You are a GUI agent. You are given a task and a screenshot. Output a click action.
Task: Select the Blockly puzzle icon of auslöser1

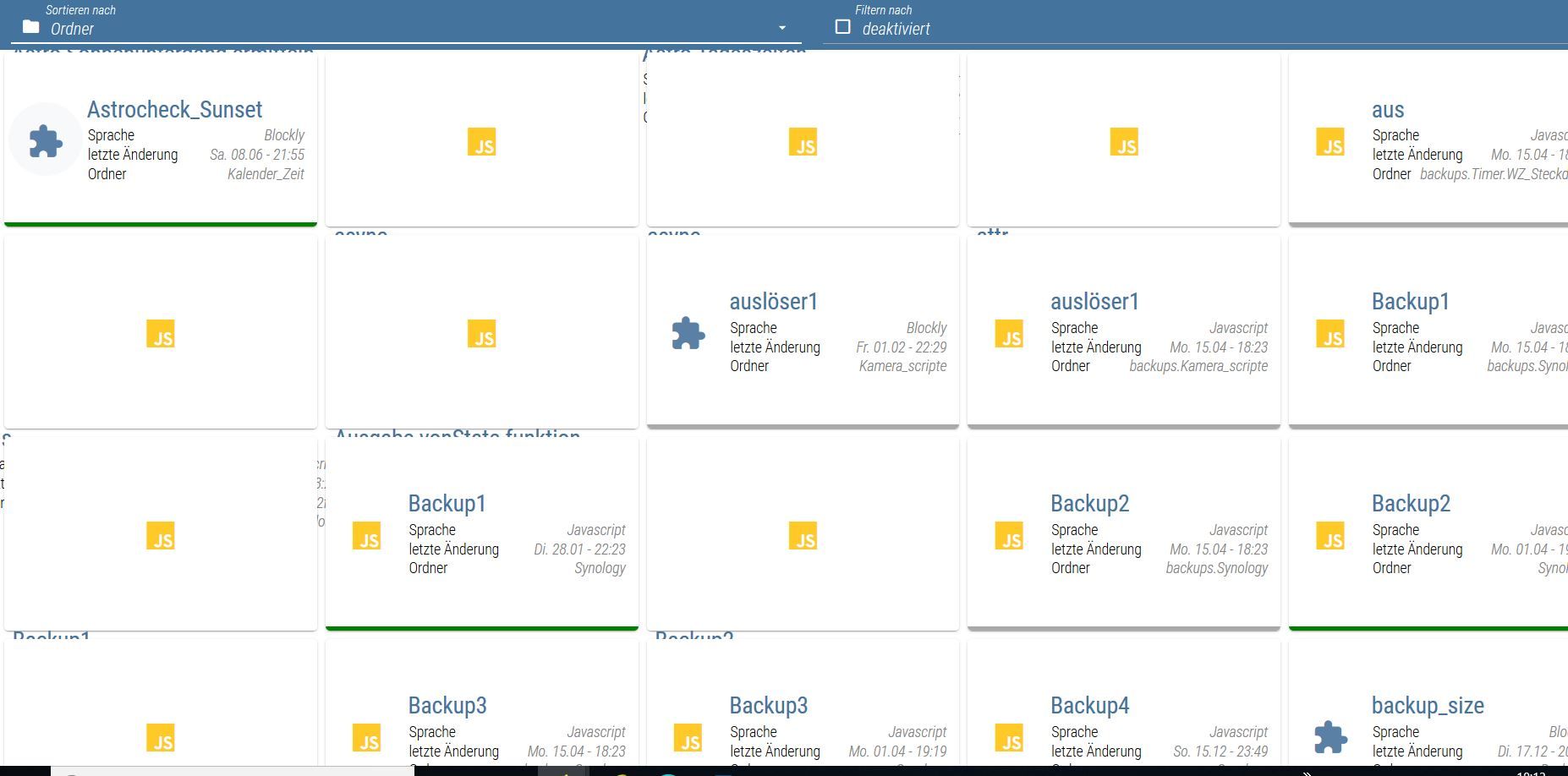tap(688, 334)
